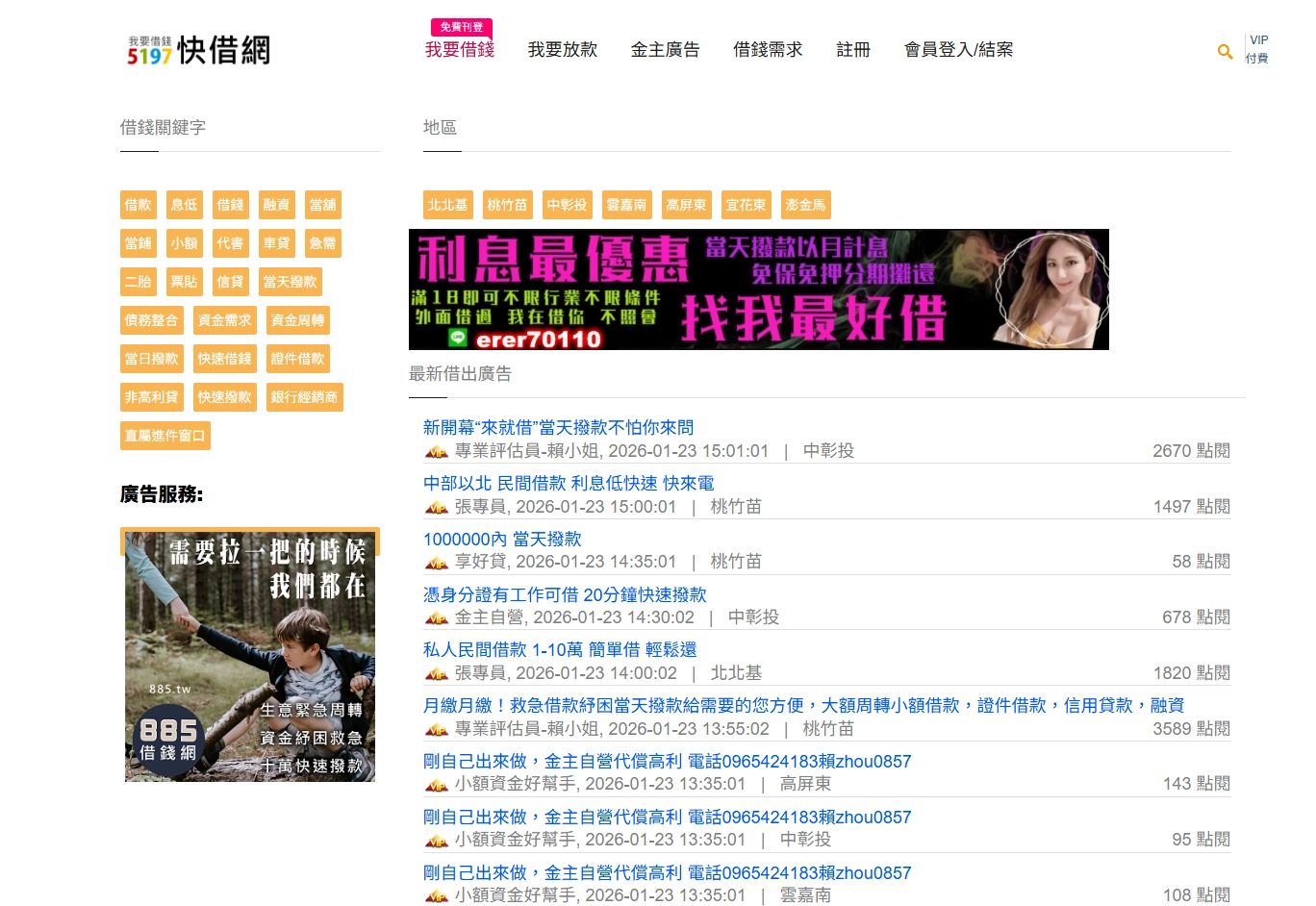The width and height of the screenshot is (1316, 906).
Task: Click the 免費刊登 pink badge
Action: [461, 27]
